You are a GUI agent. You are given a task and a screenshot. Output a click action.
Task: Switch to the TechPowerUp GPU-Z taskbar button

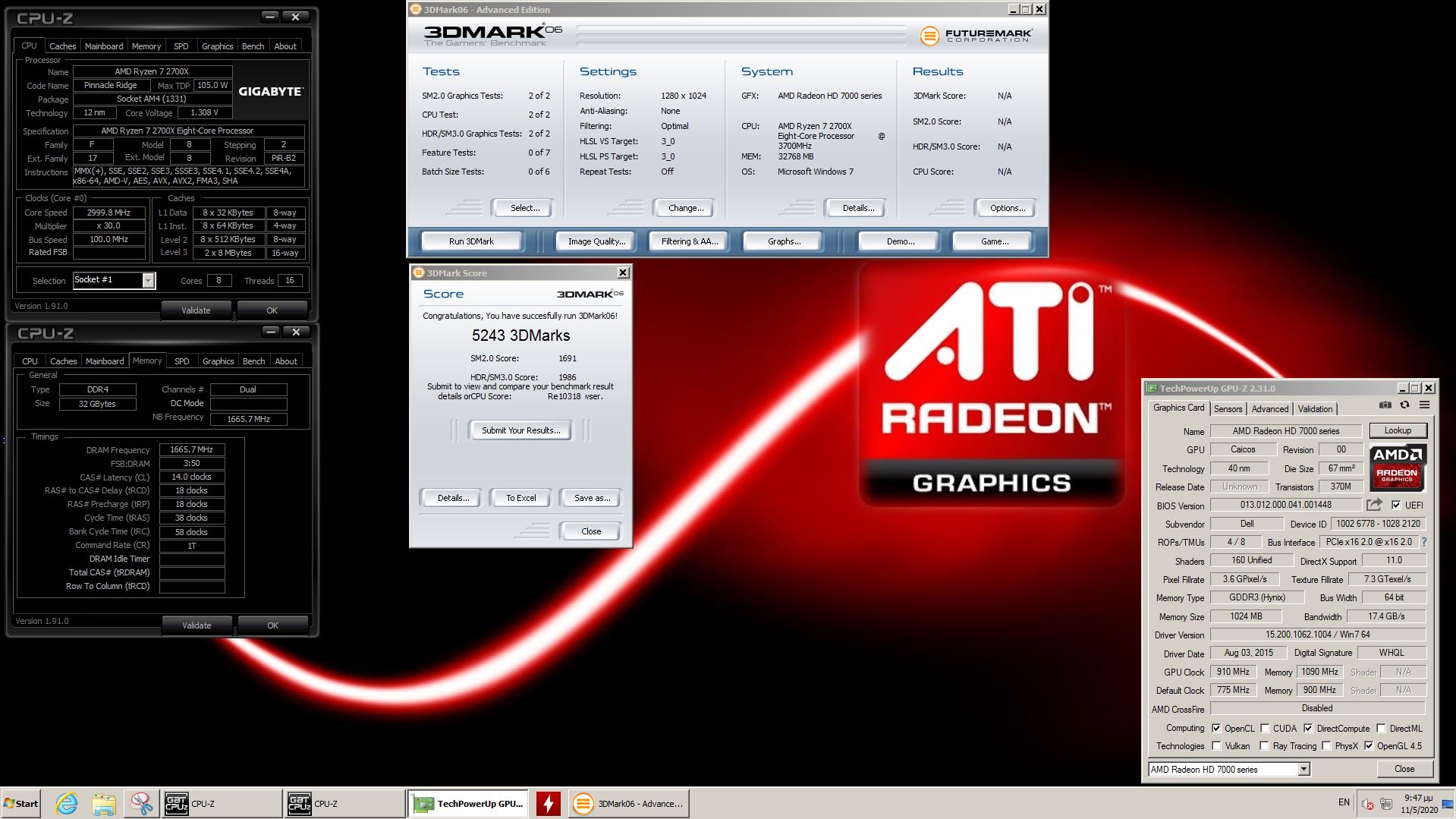[x=469, y=804]
